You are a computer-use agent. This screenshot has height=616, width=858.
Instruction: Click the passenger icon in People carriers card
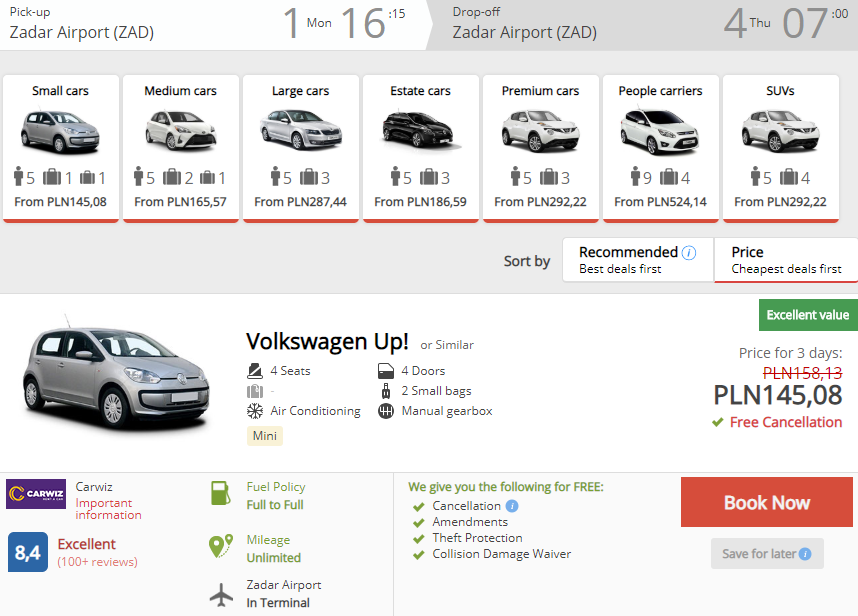click(x=635, y=176)
